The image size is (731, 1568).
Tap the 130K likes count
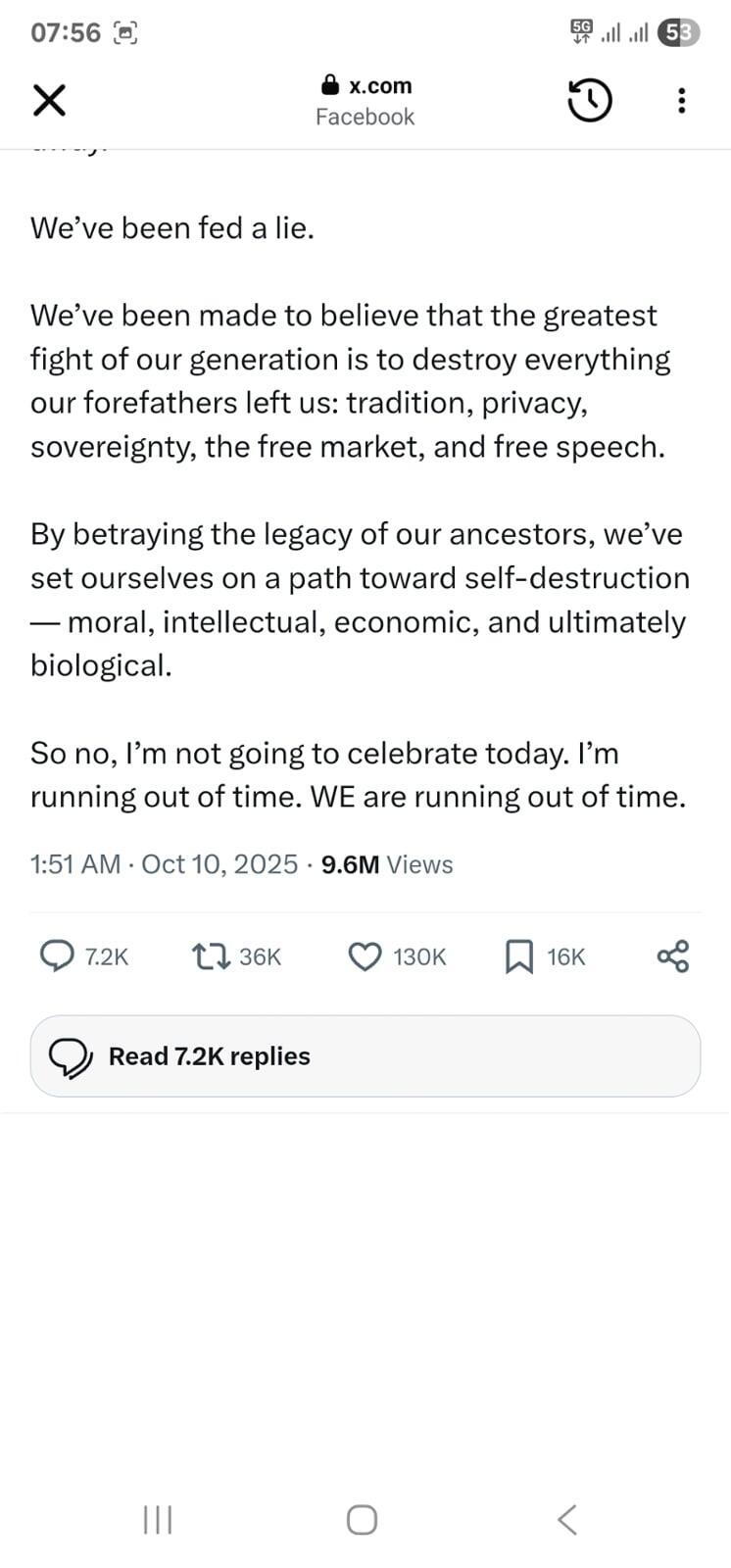coord(419,956)
